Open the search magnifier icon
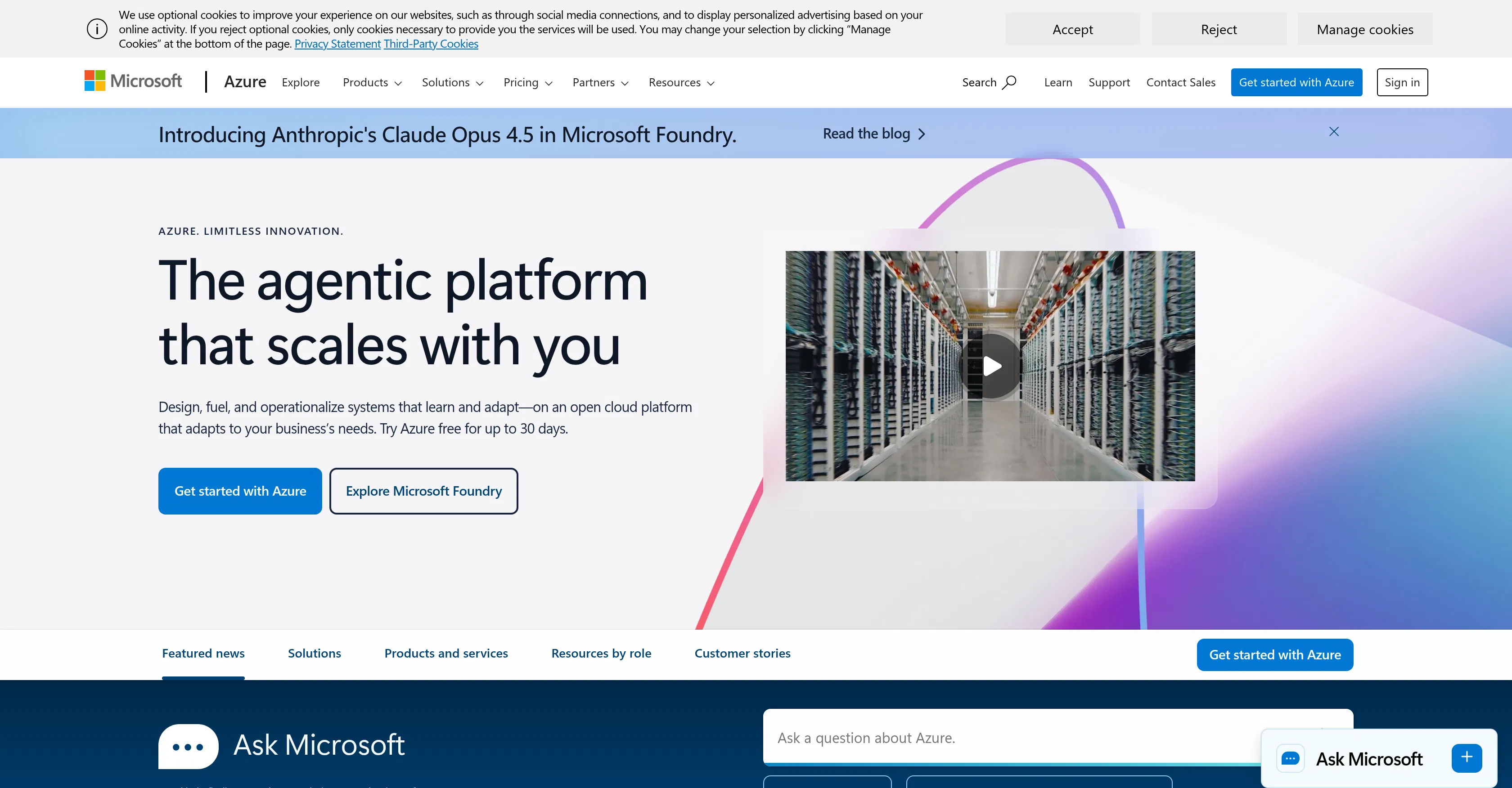 [1011, 82]
